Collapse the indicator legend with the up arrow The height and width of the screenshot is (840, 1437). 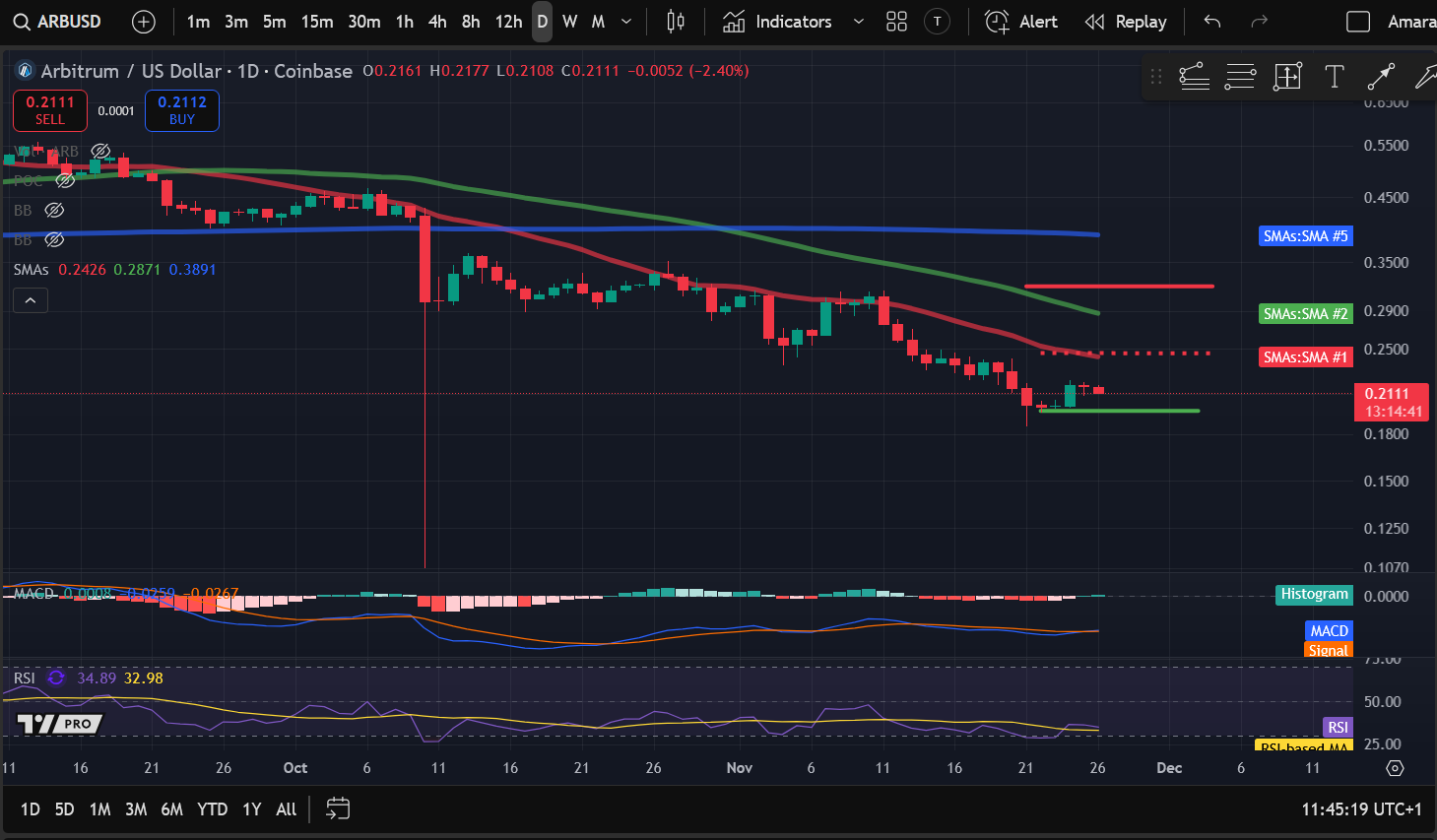coord(30,299)
